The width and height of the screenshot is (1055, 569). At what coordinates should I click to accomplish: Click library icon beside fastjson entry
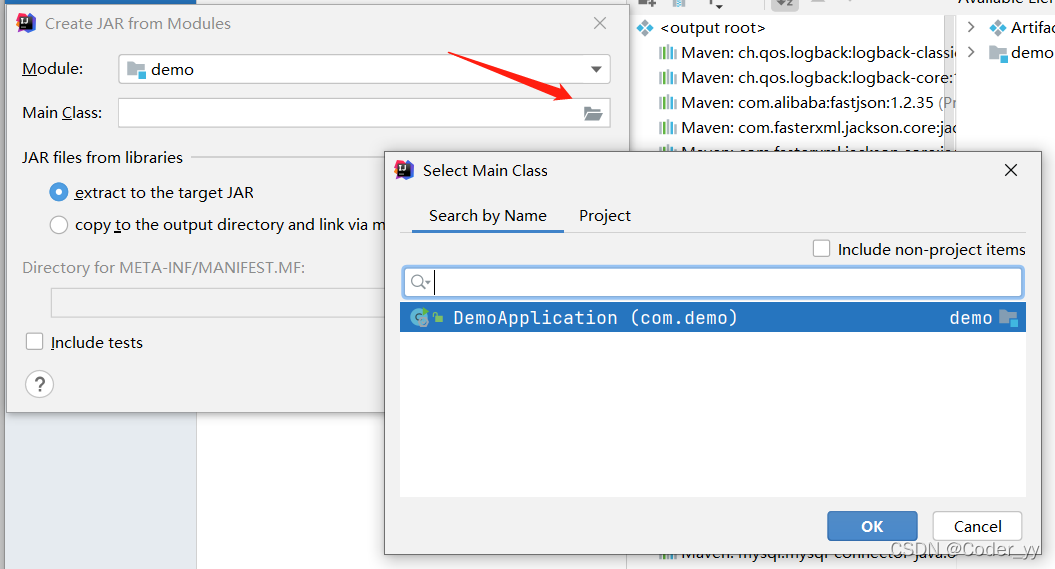tap(667, 102)
